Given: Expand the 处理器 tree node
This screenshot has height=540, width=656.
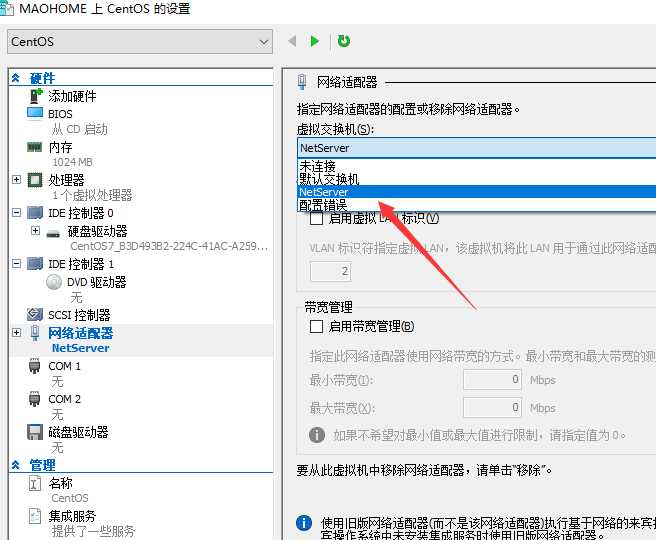Looking at the screenshot, I should point(16,179).
